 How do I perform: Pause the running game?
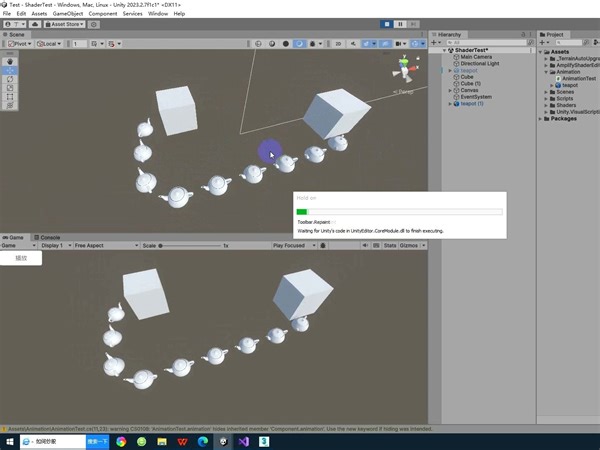[400, 24]
